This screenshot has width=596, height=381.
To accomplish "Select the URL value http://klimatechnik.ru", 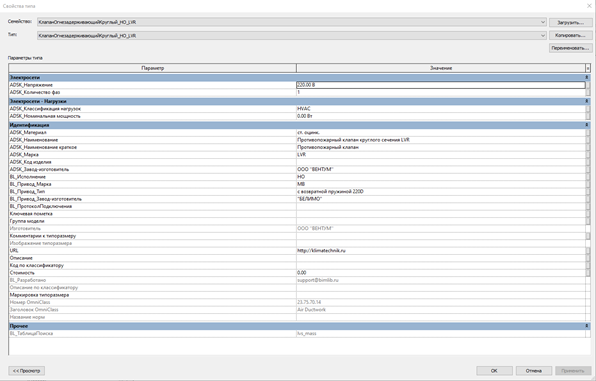I will click(441, 251).
